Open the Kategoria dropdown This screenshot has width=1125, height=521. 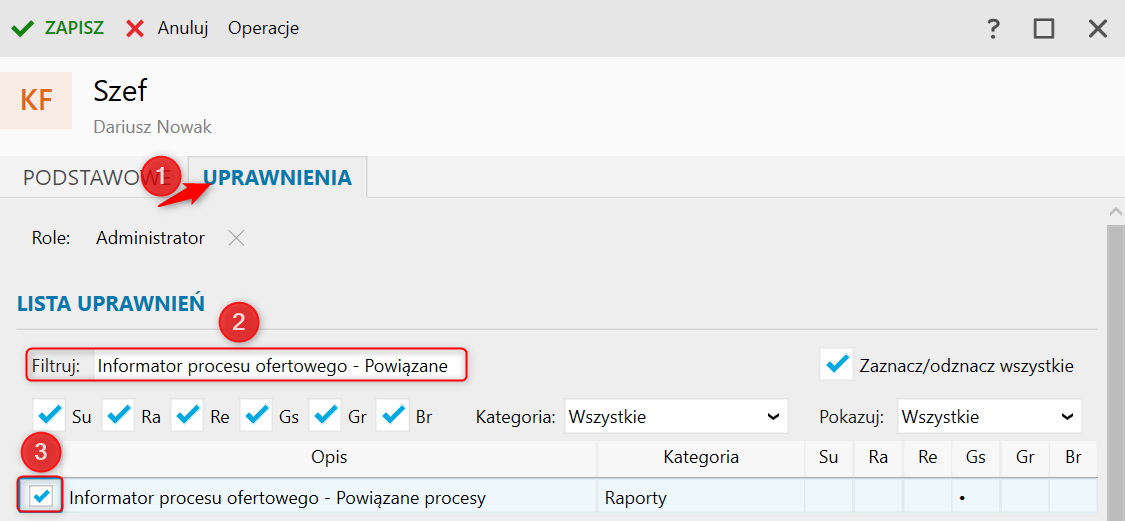click(676, 416)
